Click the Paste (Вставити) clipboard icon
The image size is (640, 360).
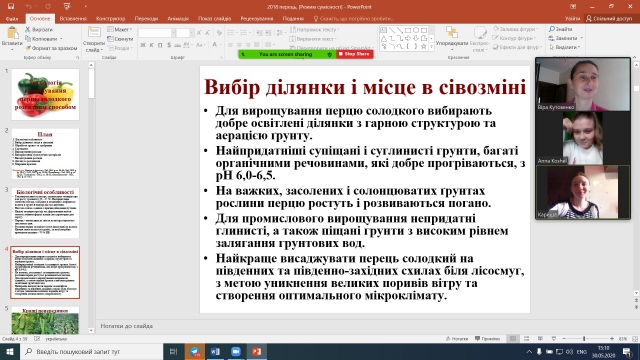click(12, 34)
